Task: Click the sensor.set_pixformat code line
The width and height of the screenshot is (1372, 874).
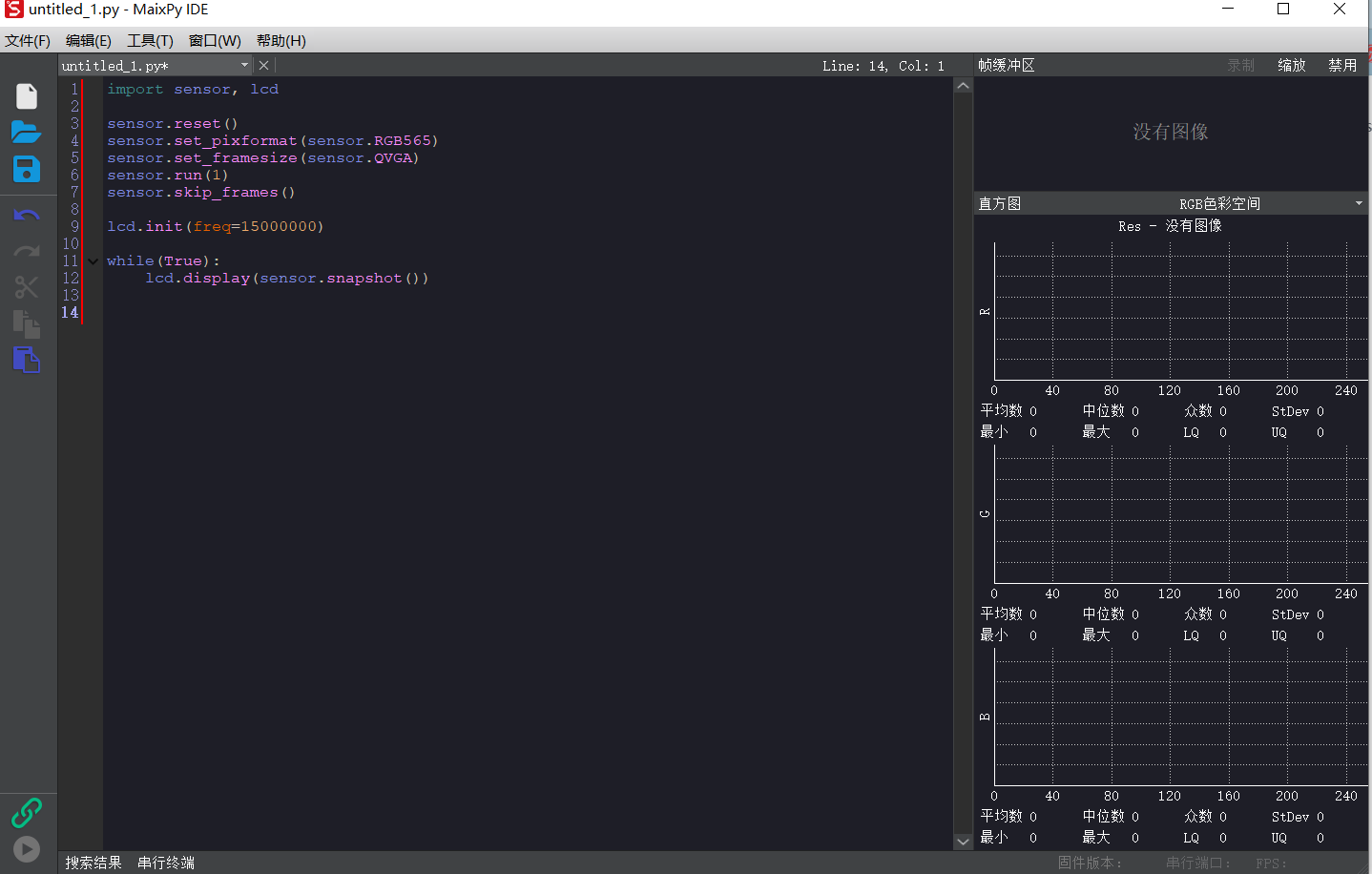Action: click(x=273, y=141)
